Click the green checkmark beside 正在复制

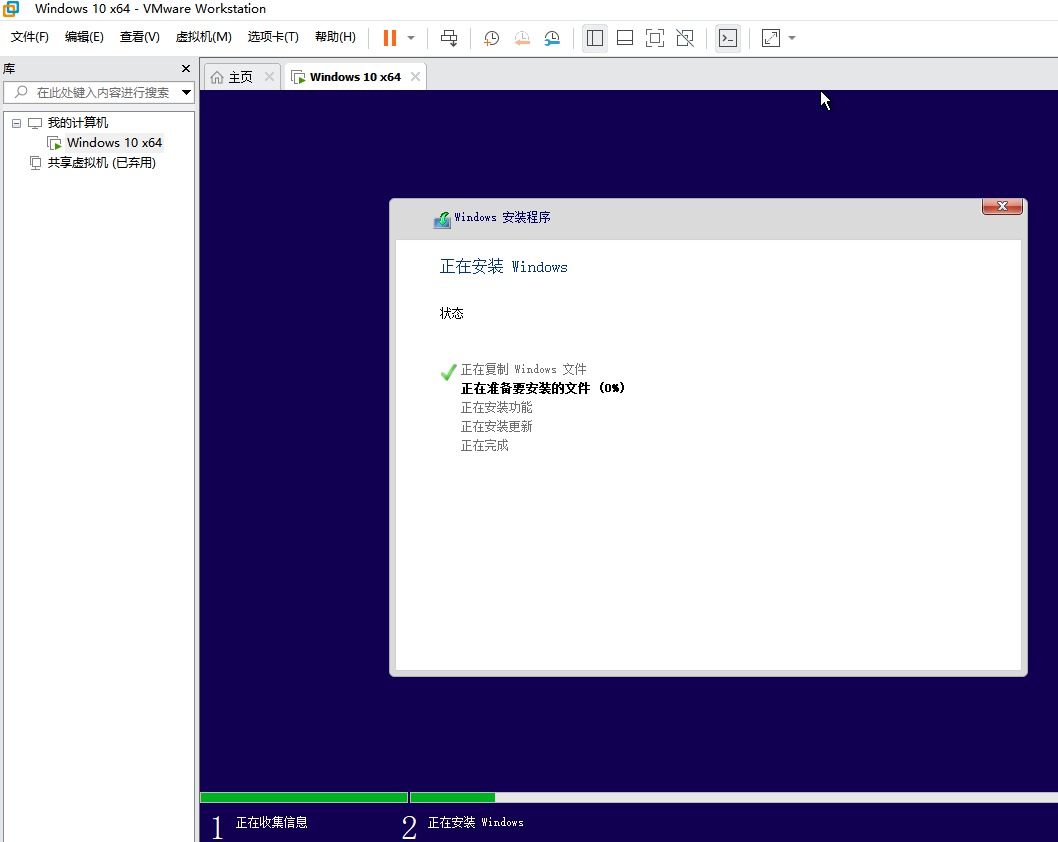[448, 372]
